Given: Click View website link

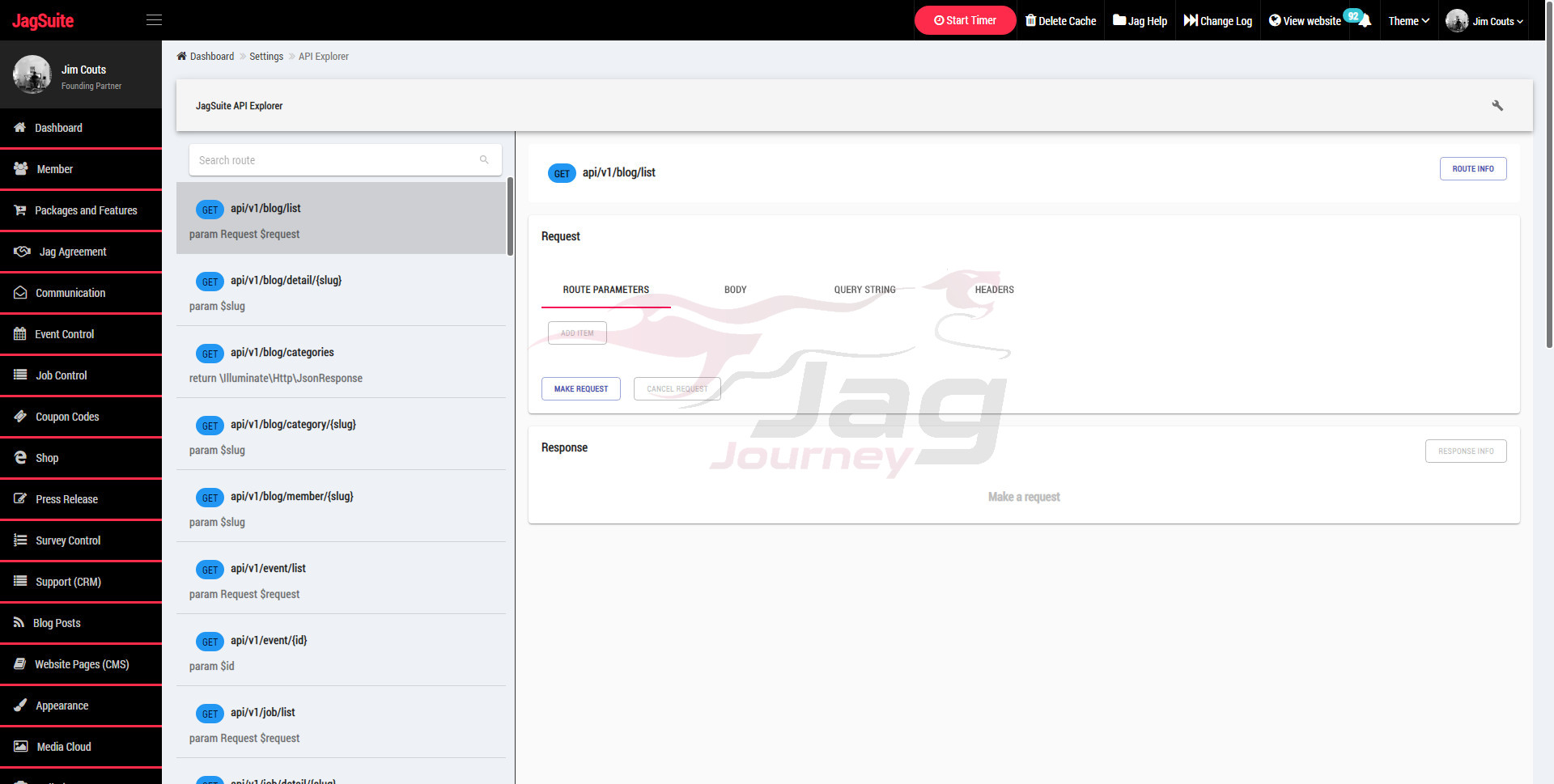Looking at the screenshot, I should pos(1305,21).
